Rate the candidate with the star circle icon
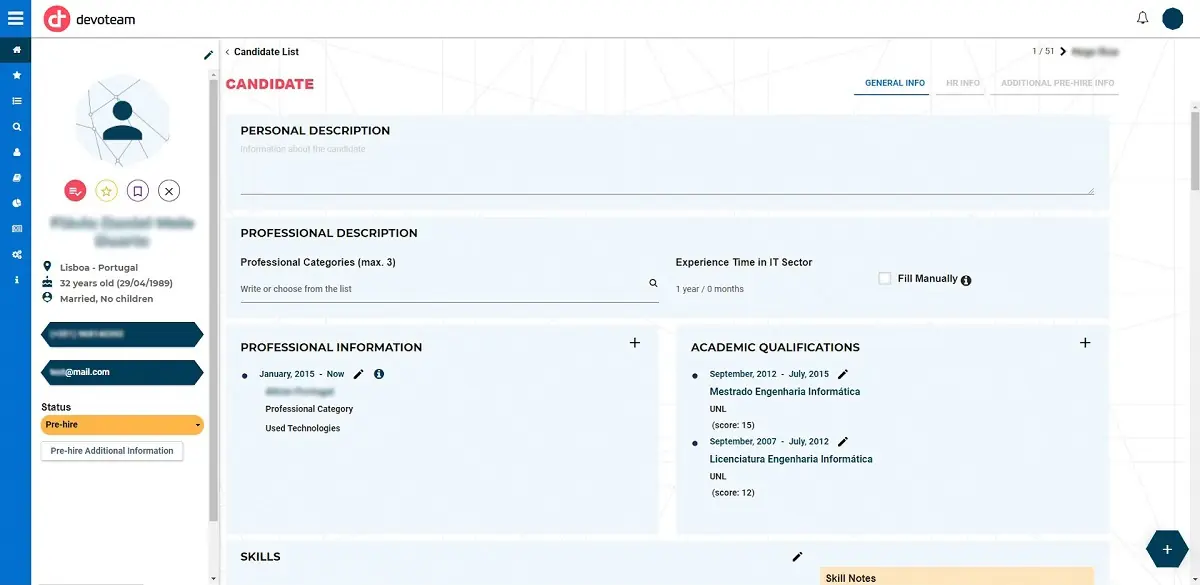The width and height of the screenshot is (1200, 585). point(107,190)
